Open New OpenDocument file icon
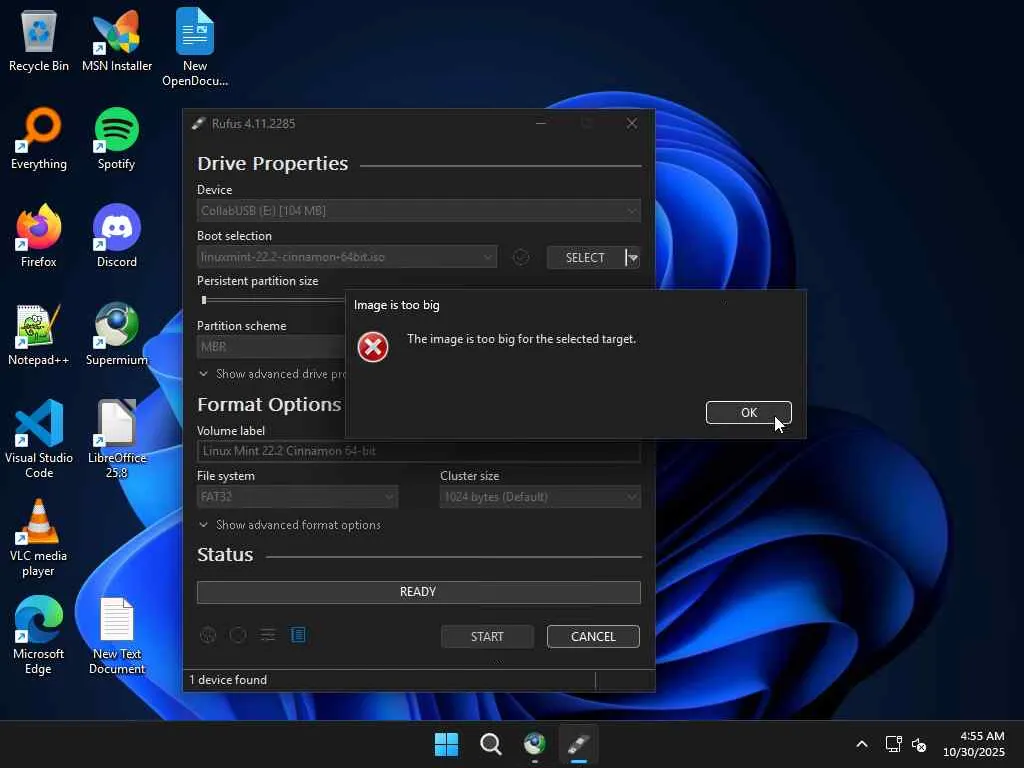The width and height of the screenshot is (1024, 768). (195, 47)
